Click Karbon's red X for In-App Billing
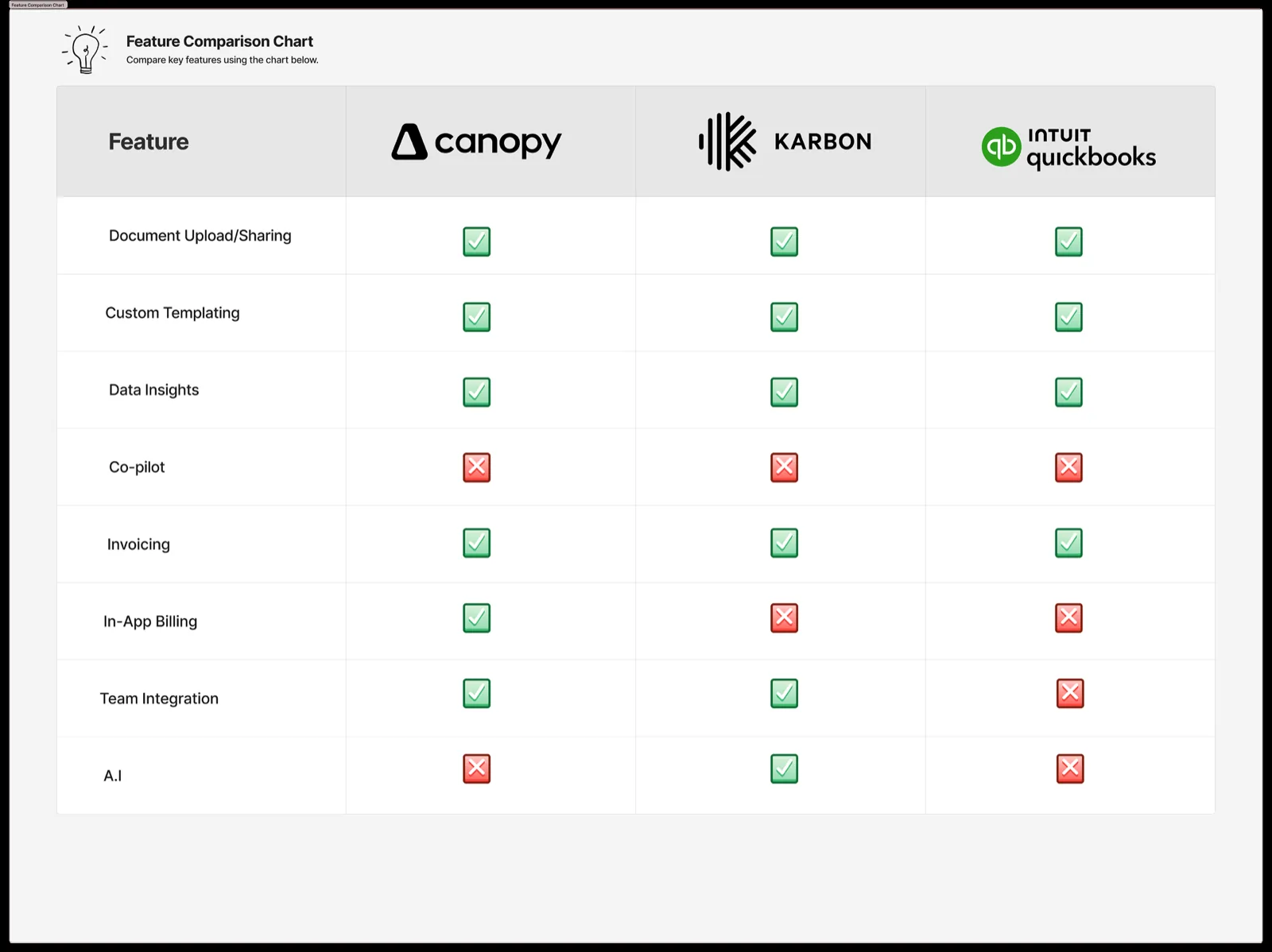 [x=784, y=617]
